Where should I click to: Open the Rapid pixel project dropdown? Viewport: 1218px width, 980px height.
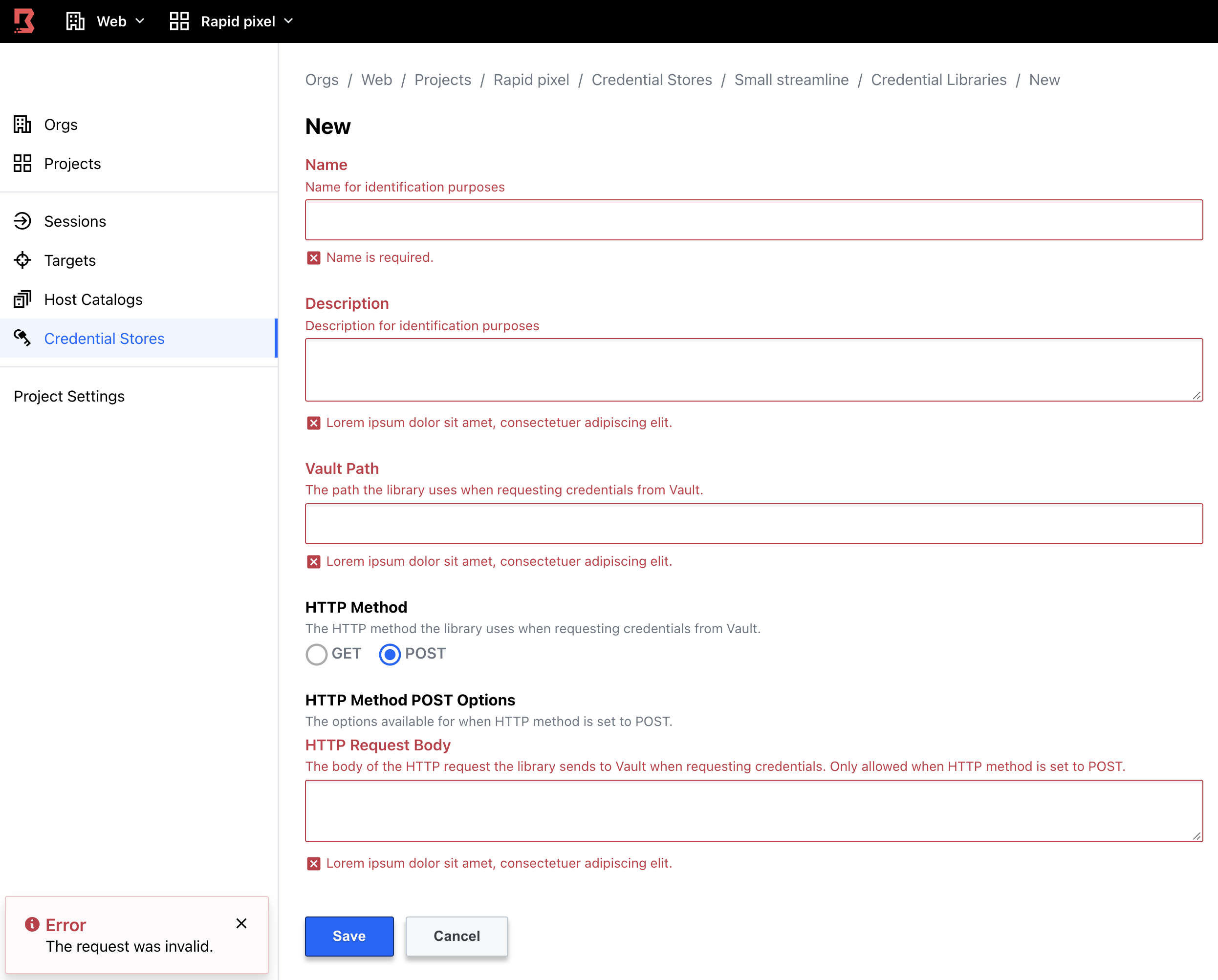click(x=289, y=21)
